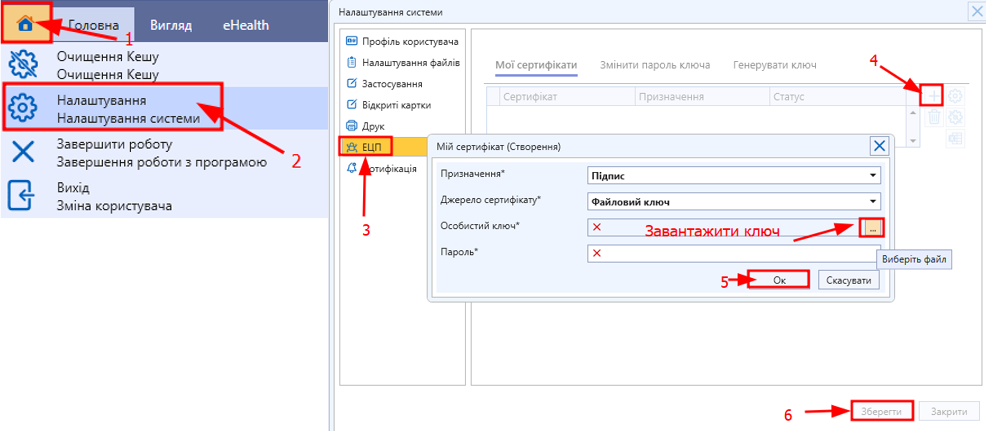This screenshot has height=432, width=986.
Task: Click the Мій сертифікат (Створення) title text
Action: (x=499, y=147)
